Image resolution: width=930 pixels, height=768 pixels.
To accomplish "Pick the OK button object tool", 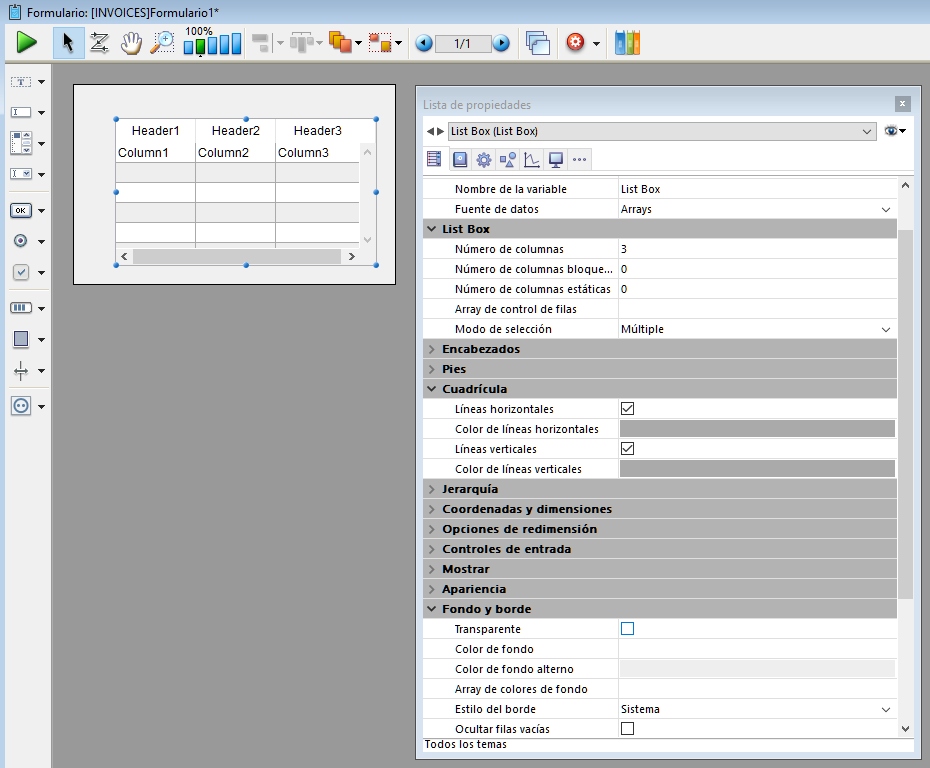I will [x=21, y=210].
